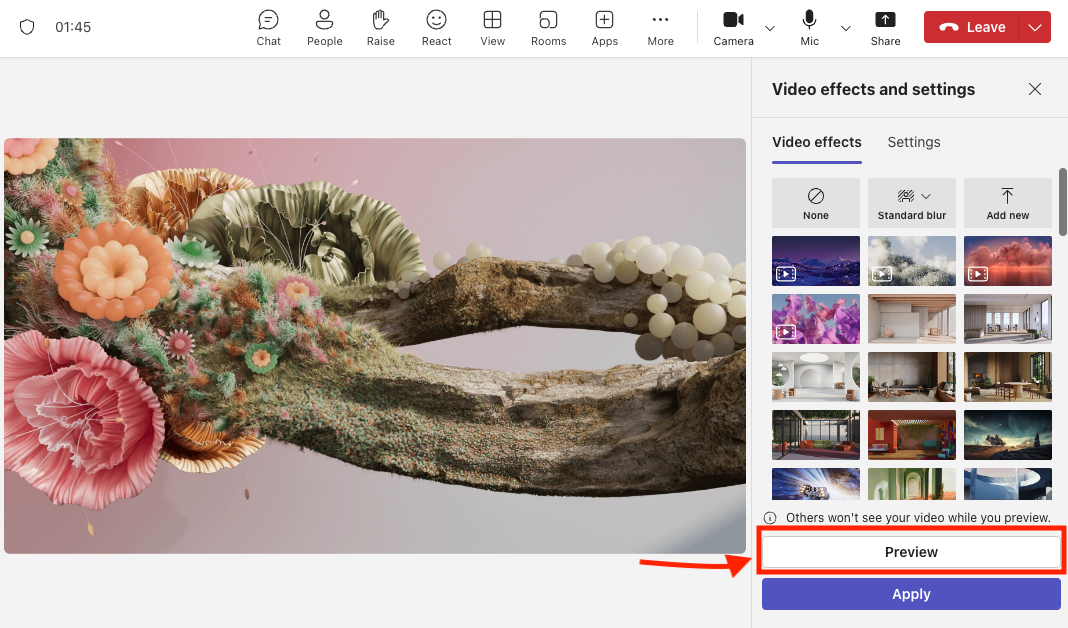Apply the selected video effect
The image size is (1068, 628).
(x=911, y=594)
